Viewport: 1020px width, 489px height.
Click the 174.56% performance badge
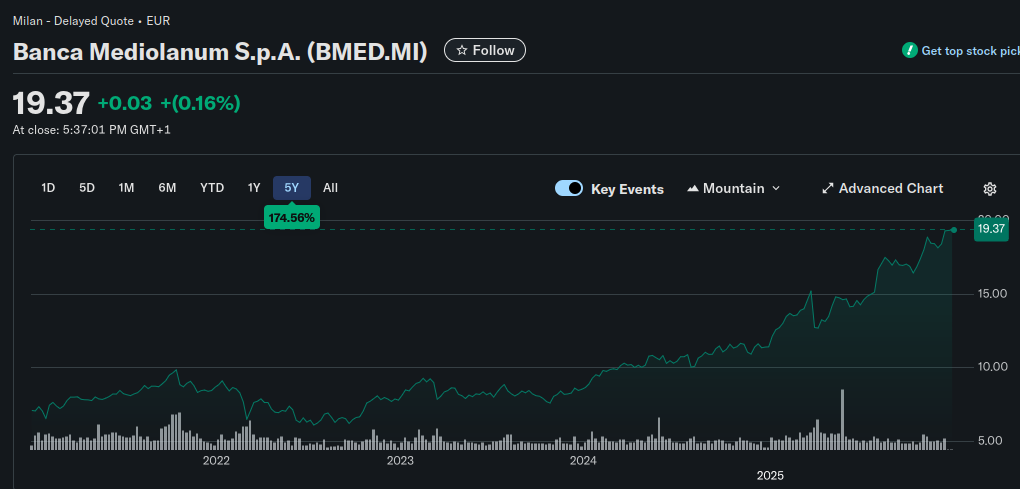[292, 217]
